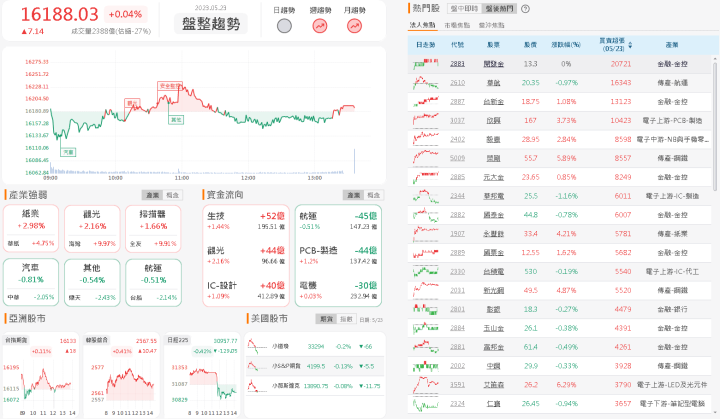Select 產業 in the 資金流向 section toggle
This screenshot has height=419, width=720.
tap(354, 195)
